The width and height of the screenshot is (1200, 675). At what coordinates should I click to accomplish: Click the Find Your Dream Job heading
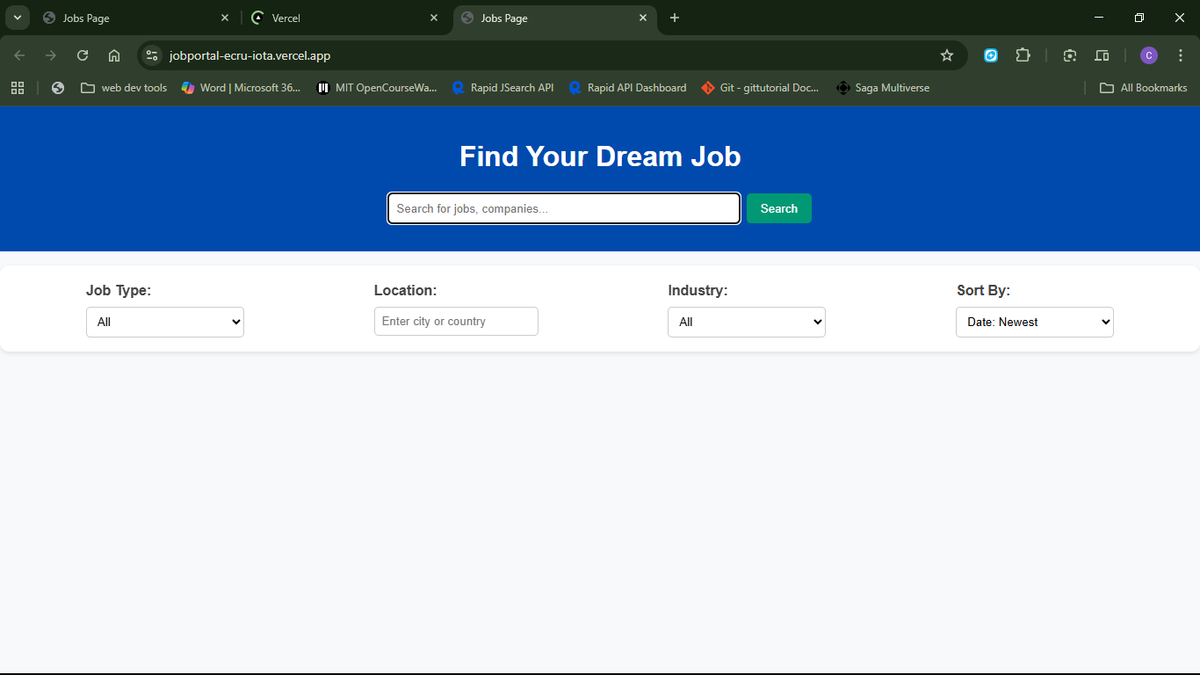pos(600,156)
